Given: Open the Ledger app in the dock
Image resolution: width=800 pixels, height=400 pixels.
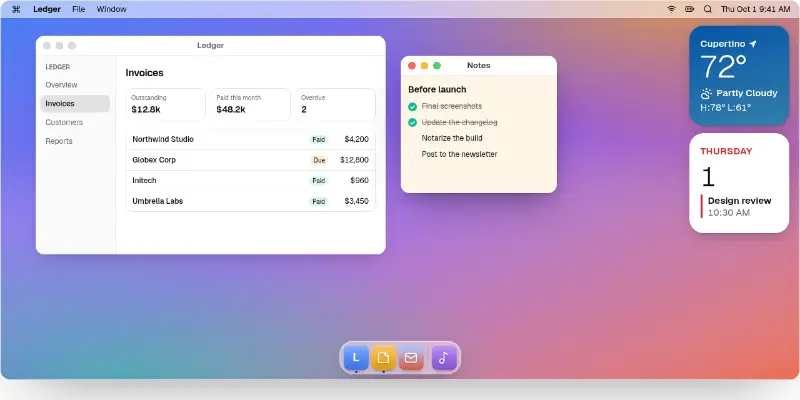Looking at the screenshot, I should [x=356, y=358].
